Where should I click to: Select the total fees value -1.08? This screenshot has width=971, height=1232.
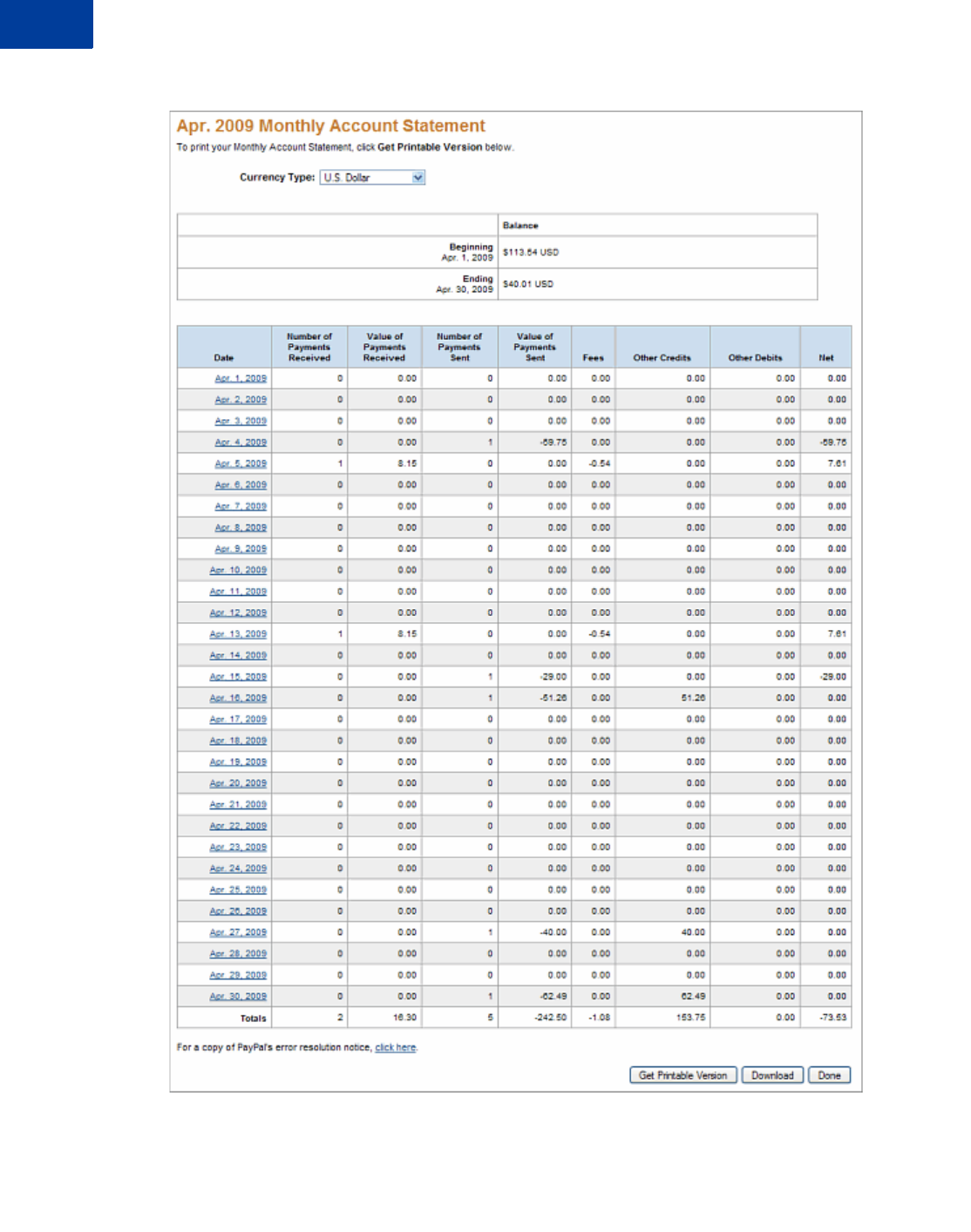coord(599,1018)
